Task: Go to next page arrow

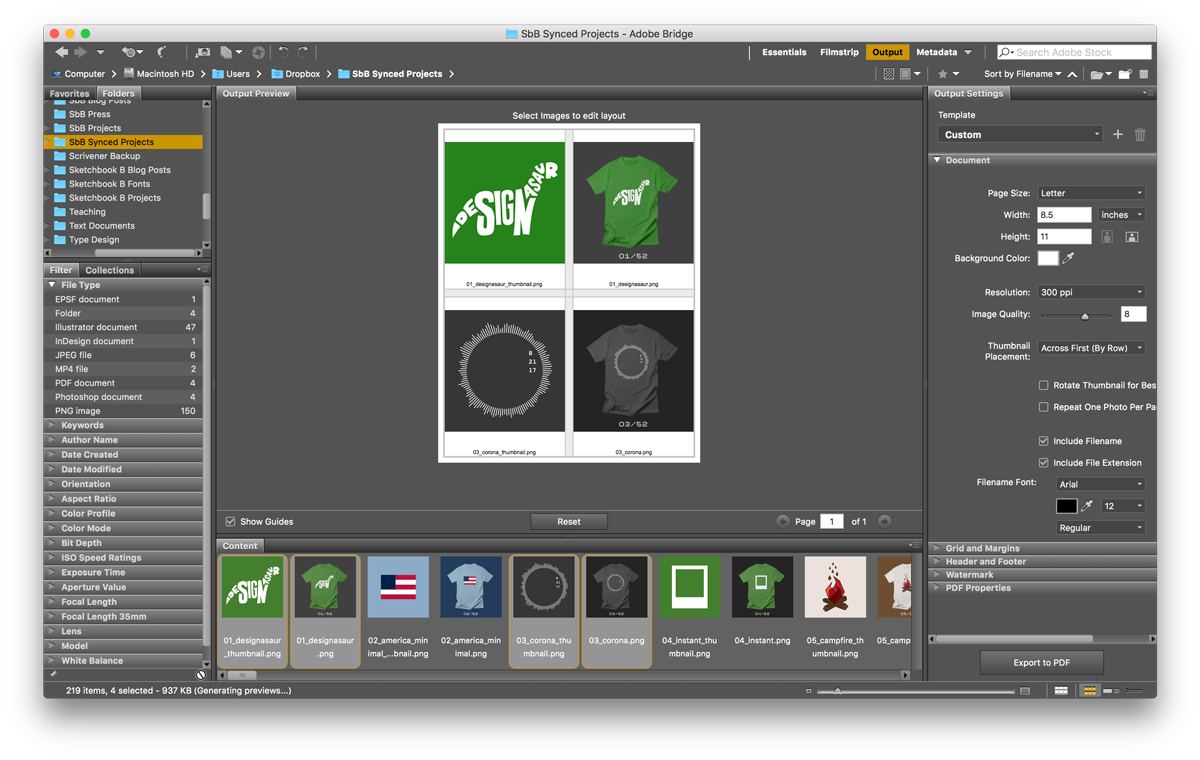Action: [x=885, y=521]
